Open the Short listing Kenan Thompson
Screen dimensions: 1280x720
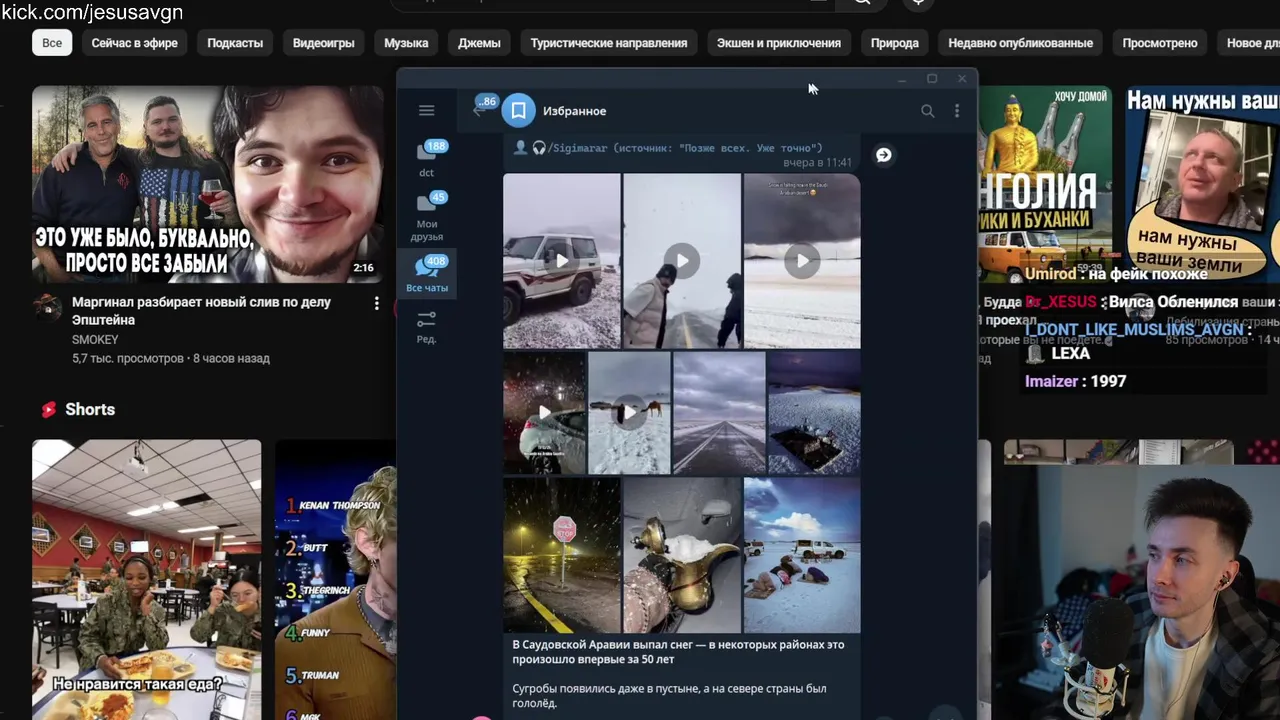point(336,580)
